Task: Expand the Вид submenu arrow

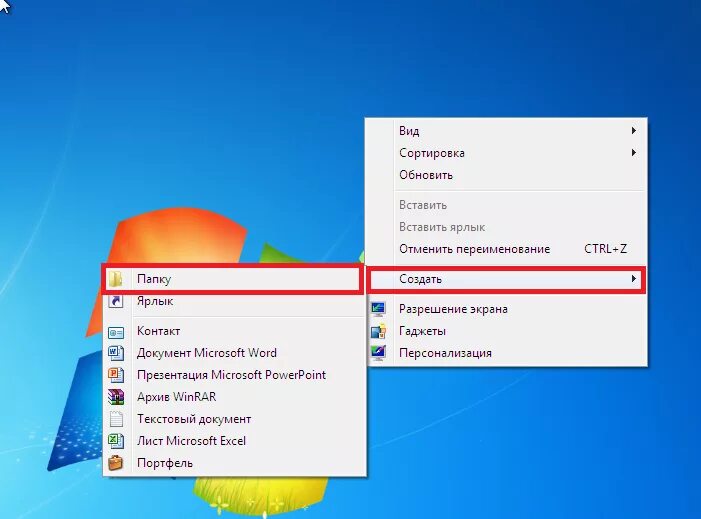Action: [x=633, y=131]
